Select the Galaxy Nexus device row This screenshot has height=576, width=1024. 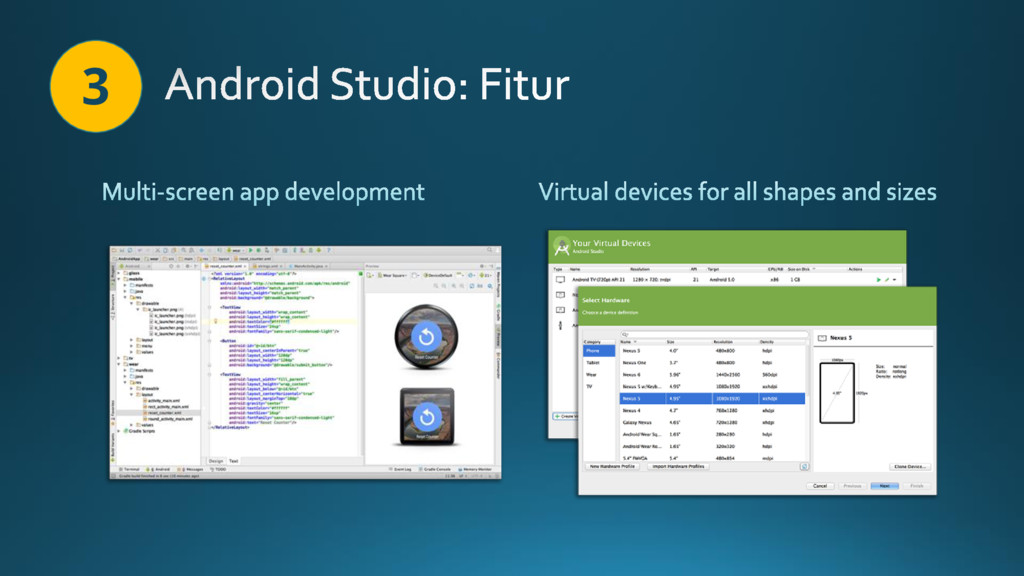point(712,423)
